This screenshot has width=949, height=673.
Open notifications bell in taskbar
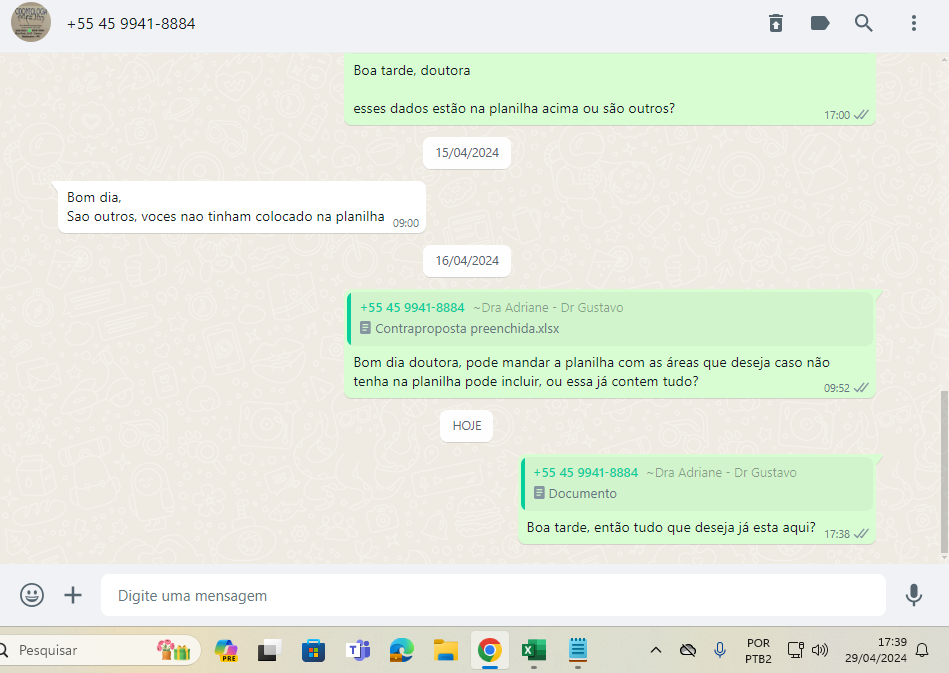tap(922, 650)
